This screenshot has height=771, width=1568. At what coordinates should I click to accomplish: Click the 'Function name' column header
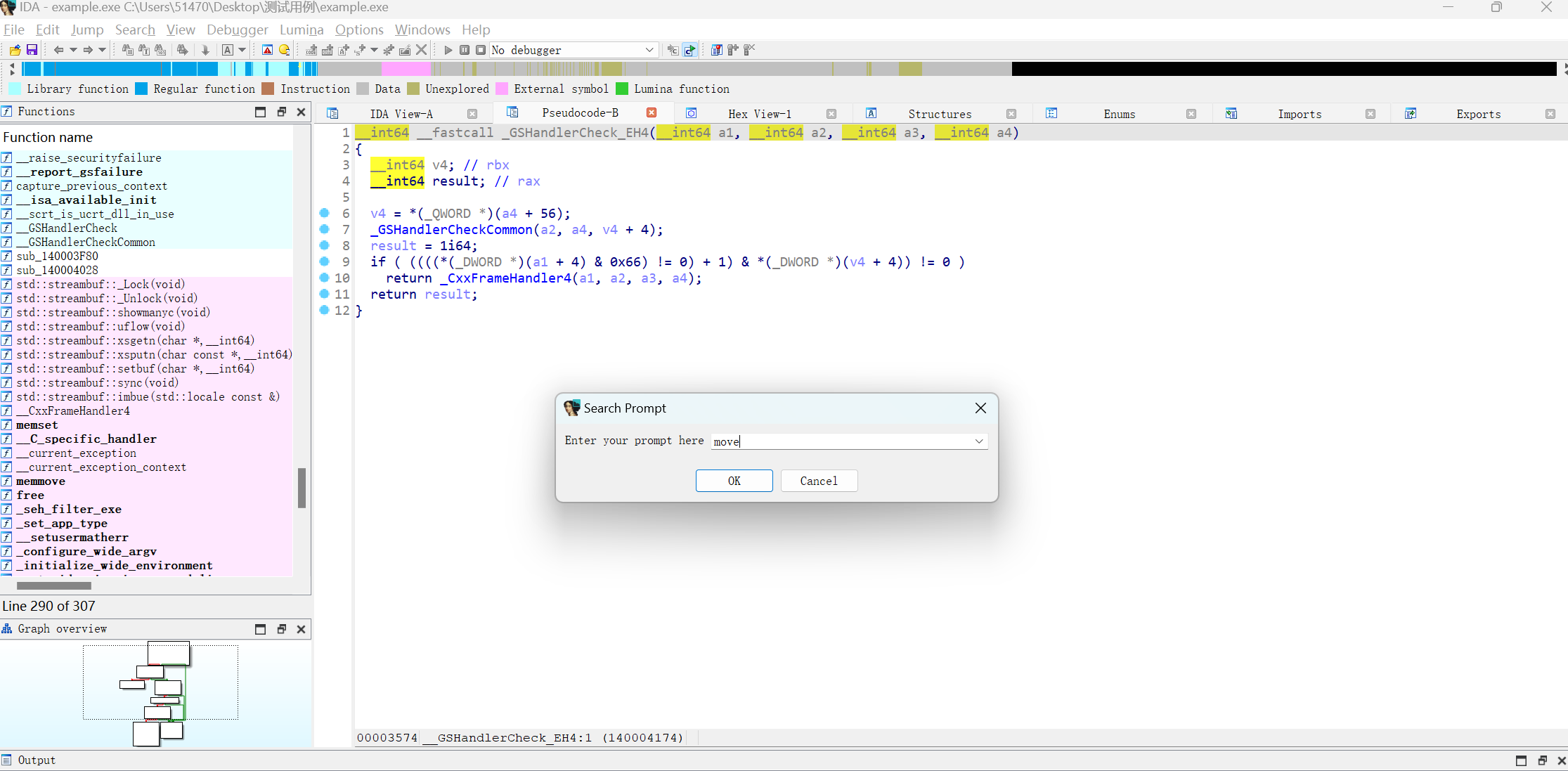[48, 137]
